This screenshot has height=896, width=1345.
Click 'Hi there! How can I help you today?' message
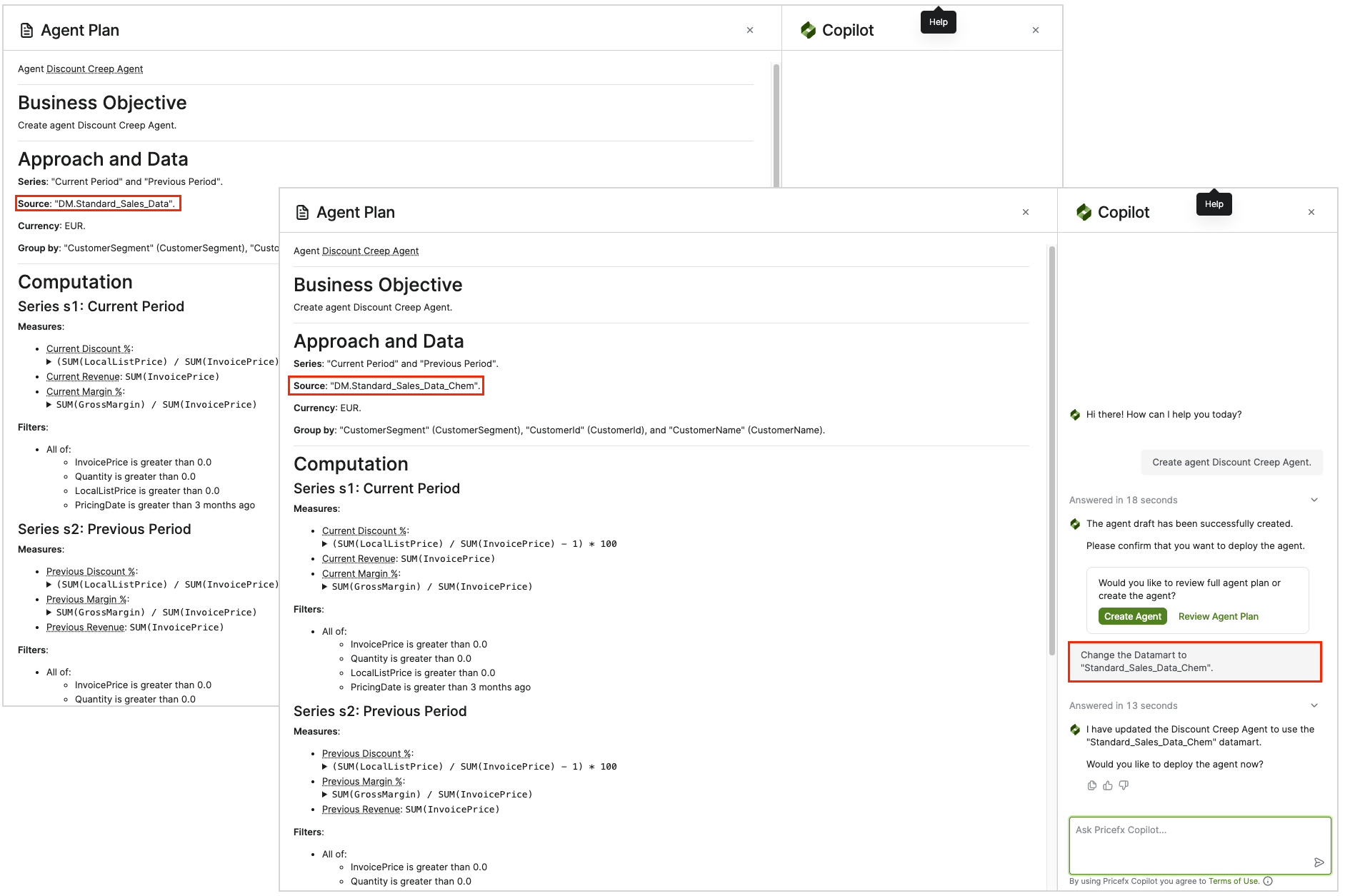pyautogui.click(x=1164, y=415)
